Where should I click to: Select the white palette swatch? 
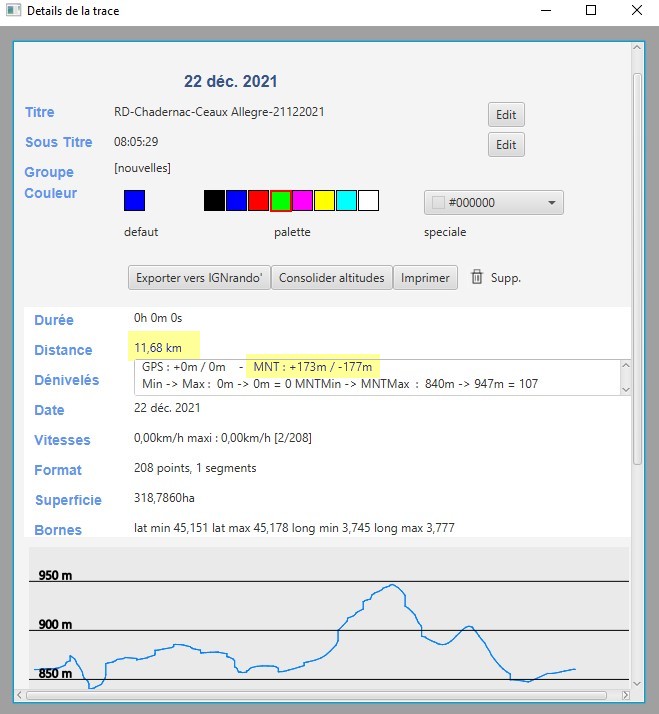click(x=368, y=201)
